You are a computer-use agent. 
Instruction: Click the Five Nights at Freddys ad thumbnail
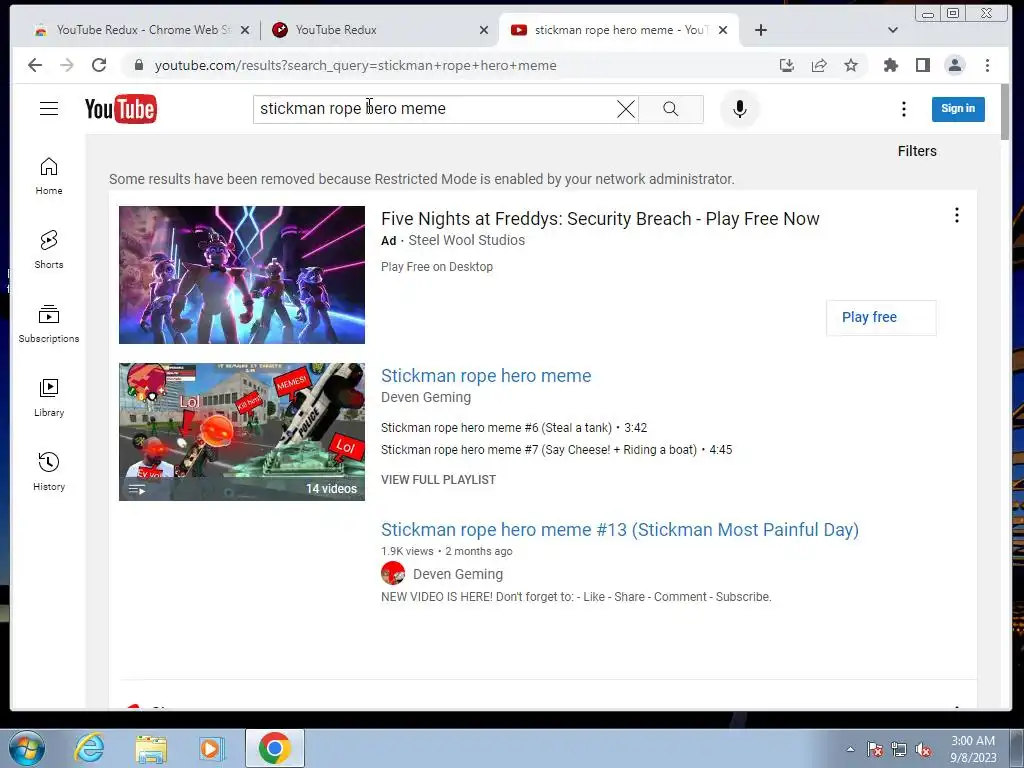coord(242,275)
